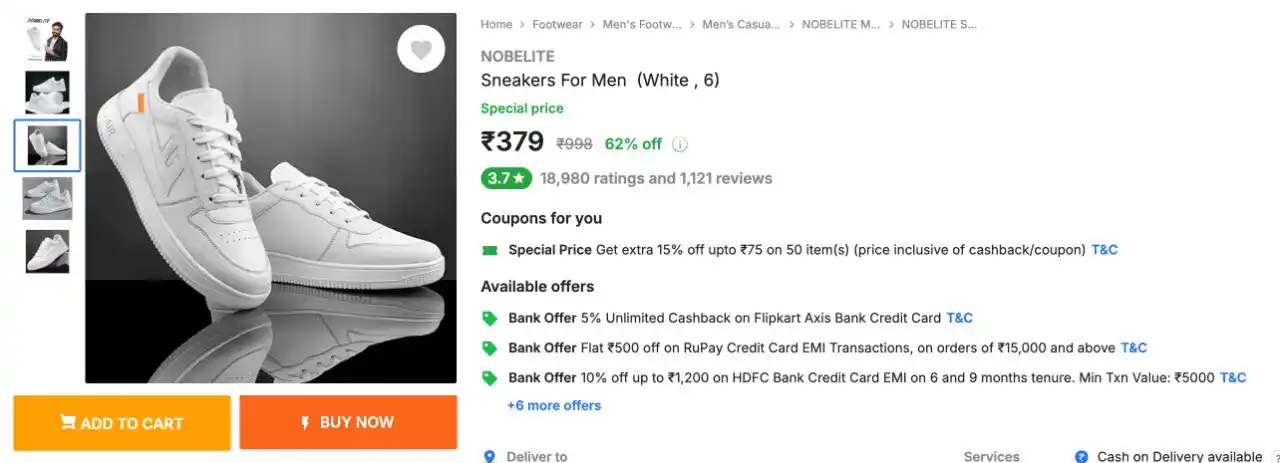The height and width of the screenshot is (463, 1280).
Task: Click the Deliver to location pin icon
Action: [x=489, y=456]
